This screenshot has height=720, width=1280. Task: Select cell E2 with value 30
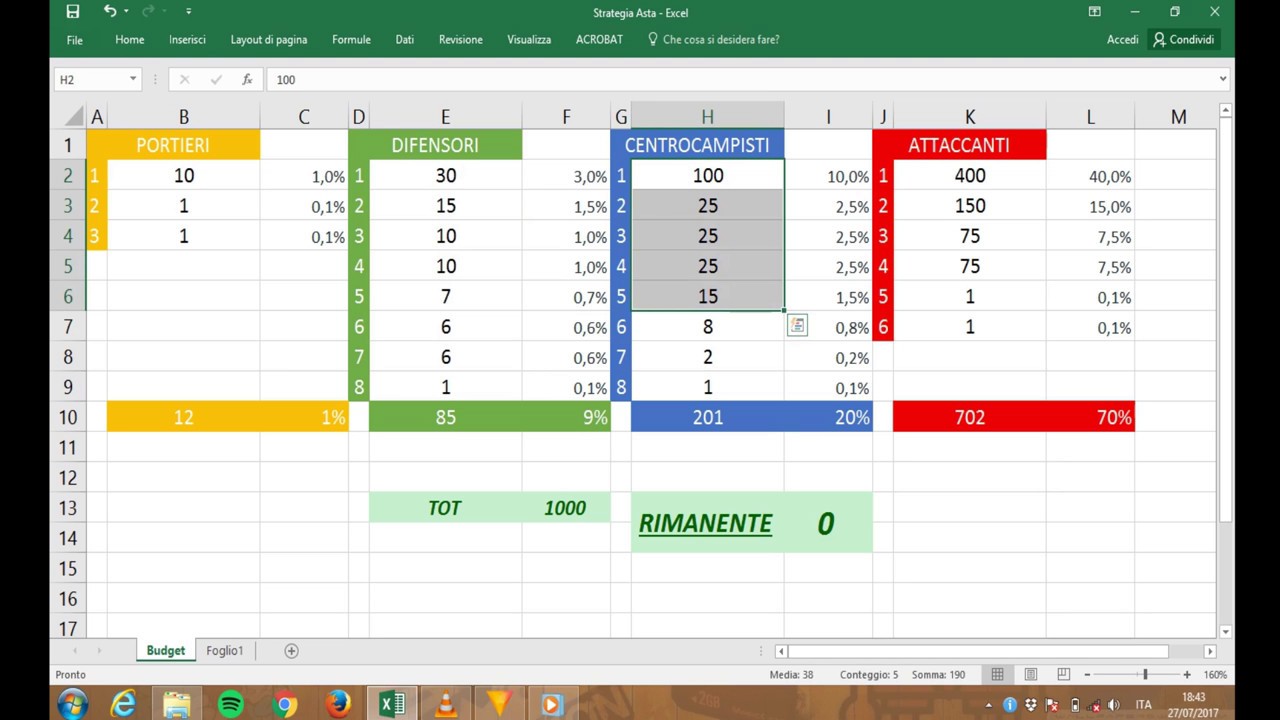[445, 175]
